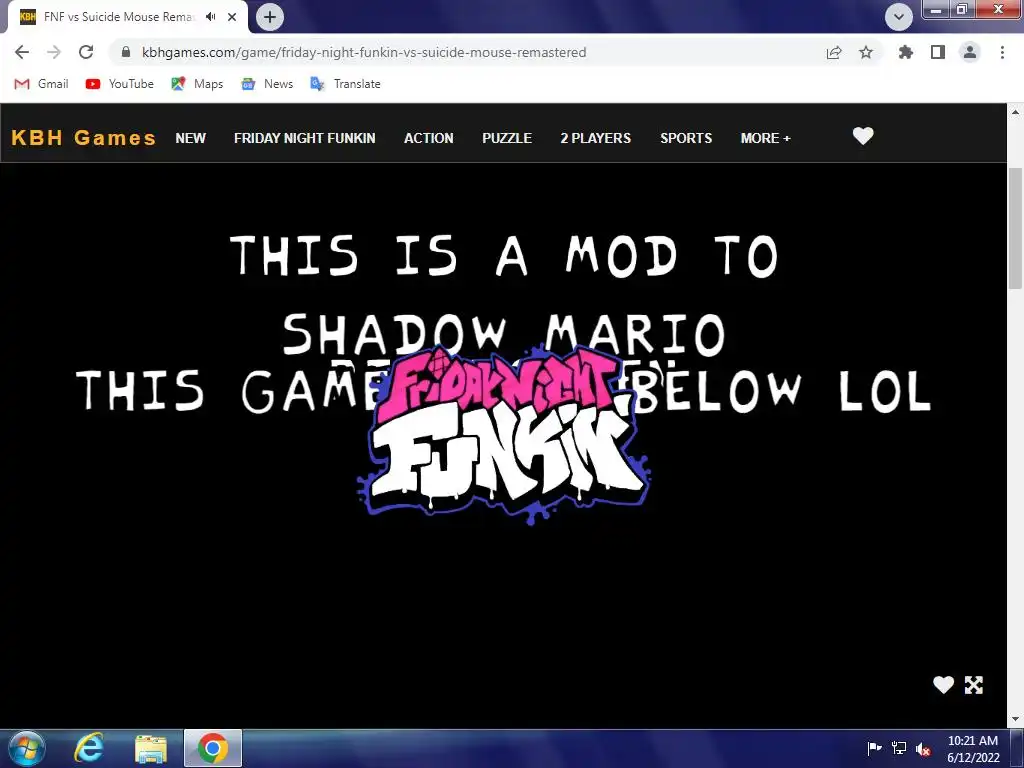This screenshot has width=1024, height=768.
Task: Click the browser forward arrow
Action: coord(54,52)
